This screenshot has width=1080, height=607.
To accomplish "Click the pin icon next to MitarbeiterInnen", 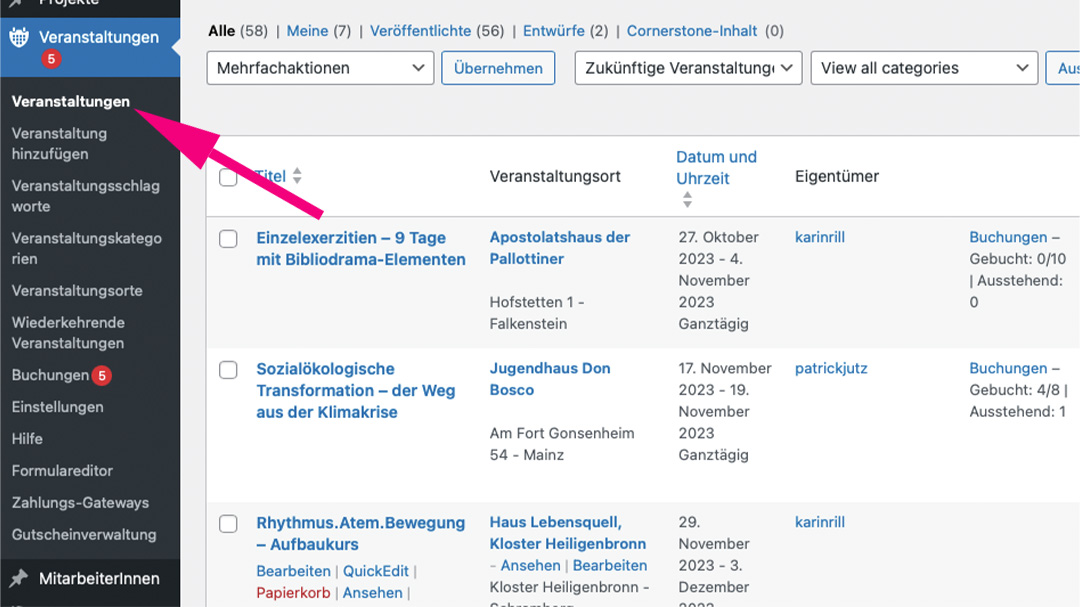I will [18, 578].
